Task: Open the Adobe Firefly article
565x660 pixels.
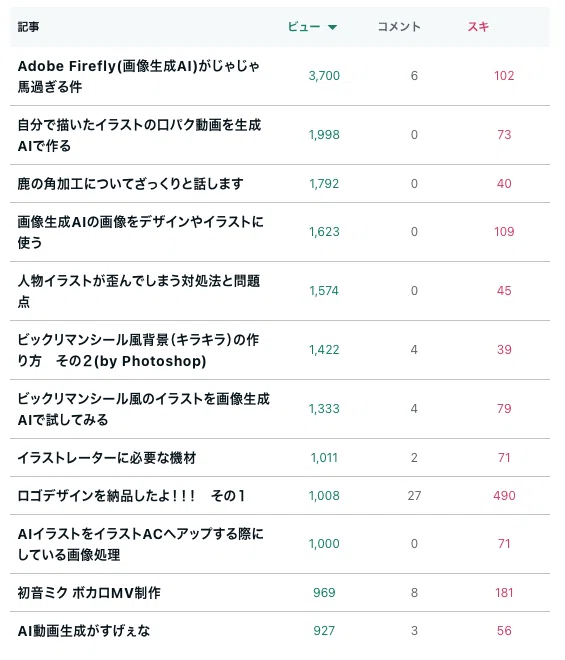Action: [139, 76]
